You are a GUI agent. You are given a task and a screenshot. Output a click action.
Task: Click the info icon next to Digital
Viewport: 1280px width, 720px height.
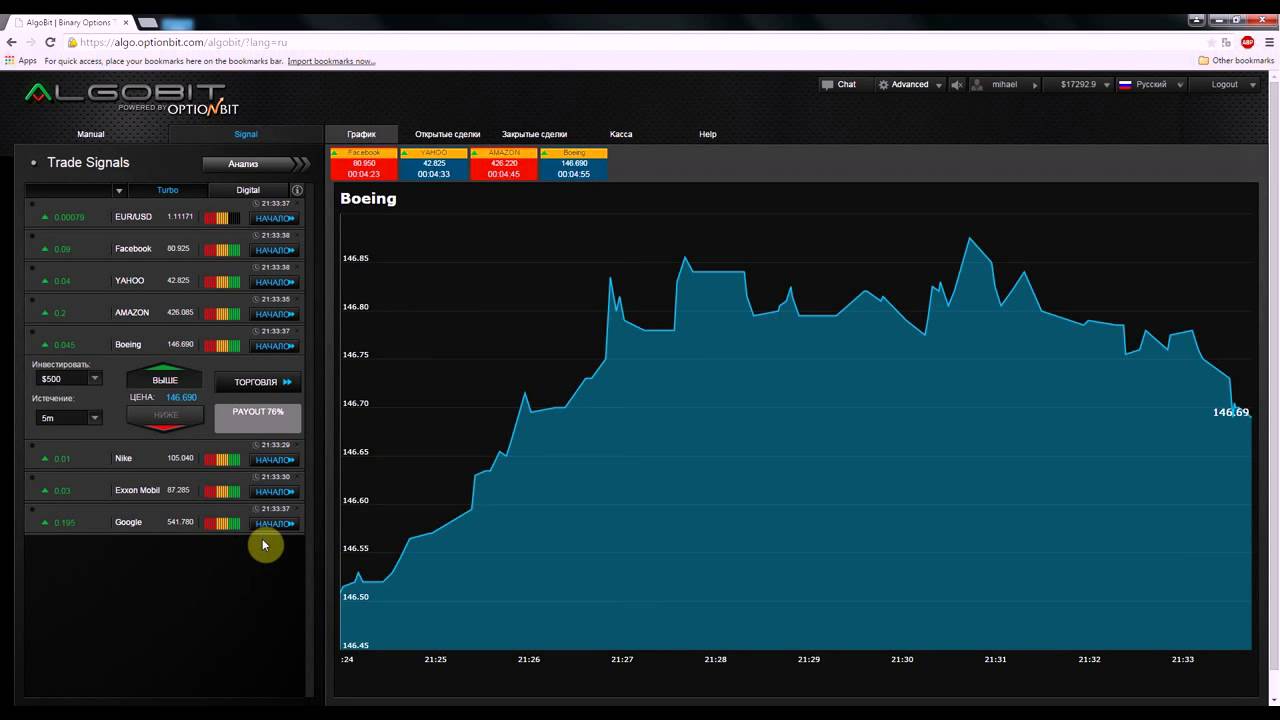coord(297,190)
